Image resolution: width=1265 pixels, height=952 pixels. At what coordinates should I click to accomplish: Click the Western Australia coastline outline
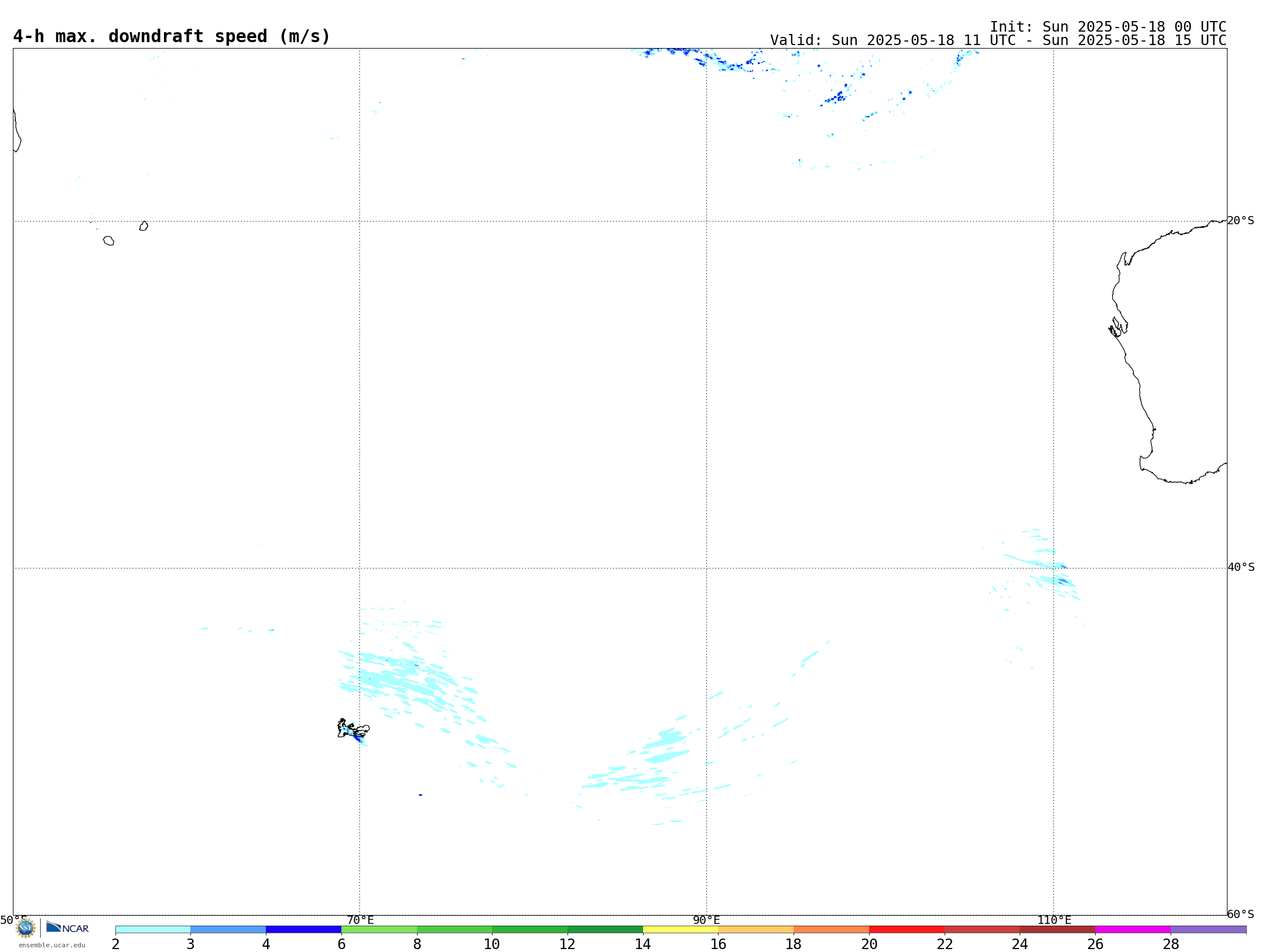click(1167, 352)
